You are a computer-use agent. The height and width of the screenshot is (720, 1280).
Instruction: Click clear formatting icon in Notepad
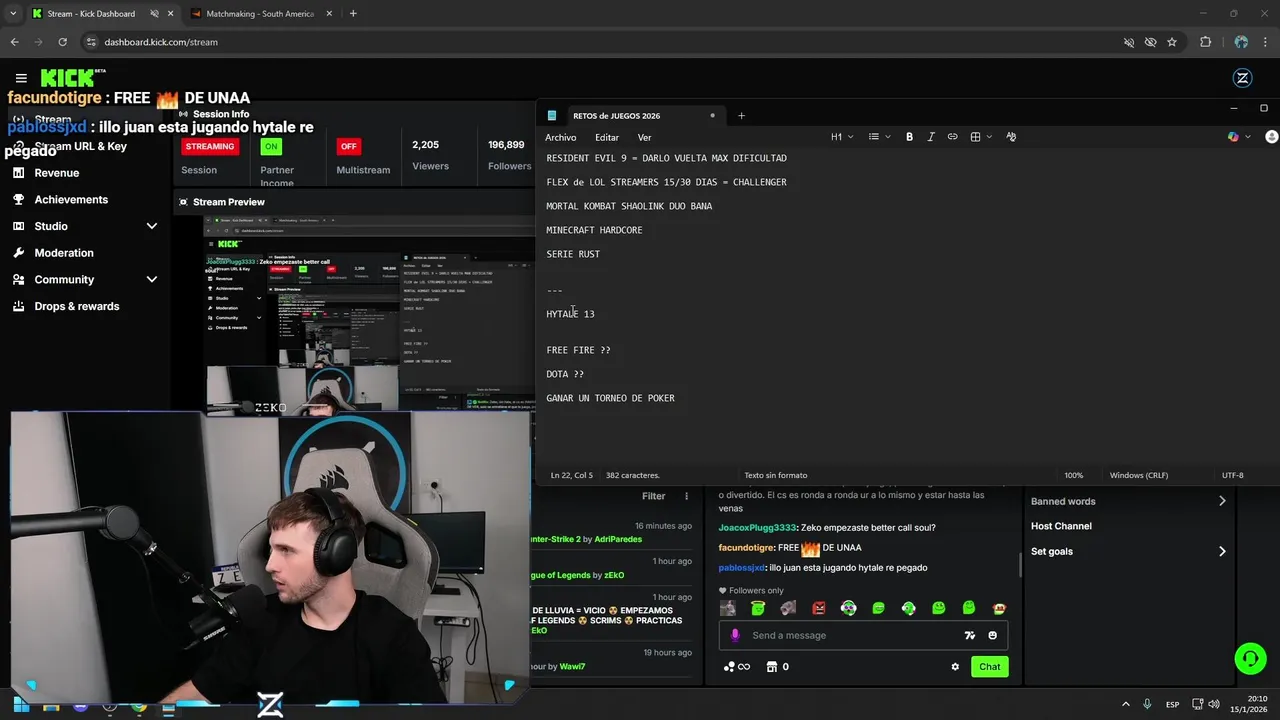click(x=1011, y=137)
